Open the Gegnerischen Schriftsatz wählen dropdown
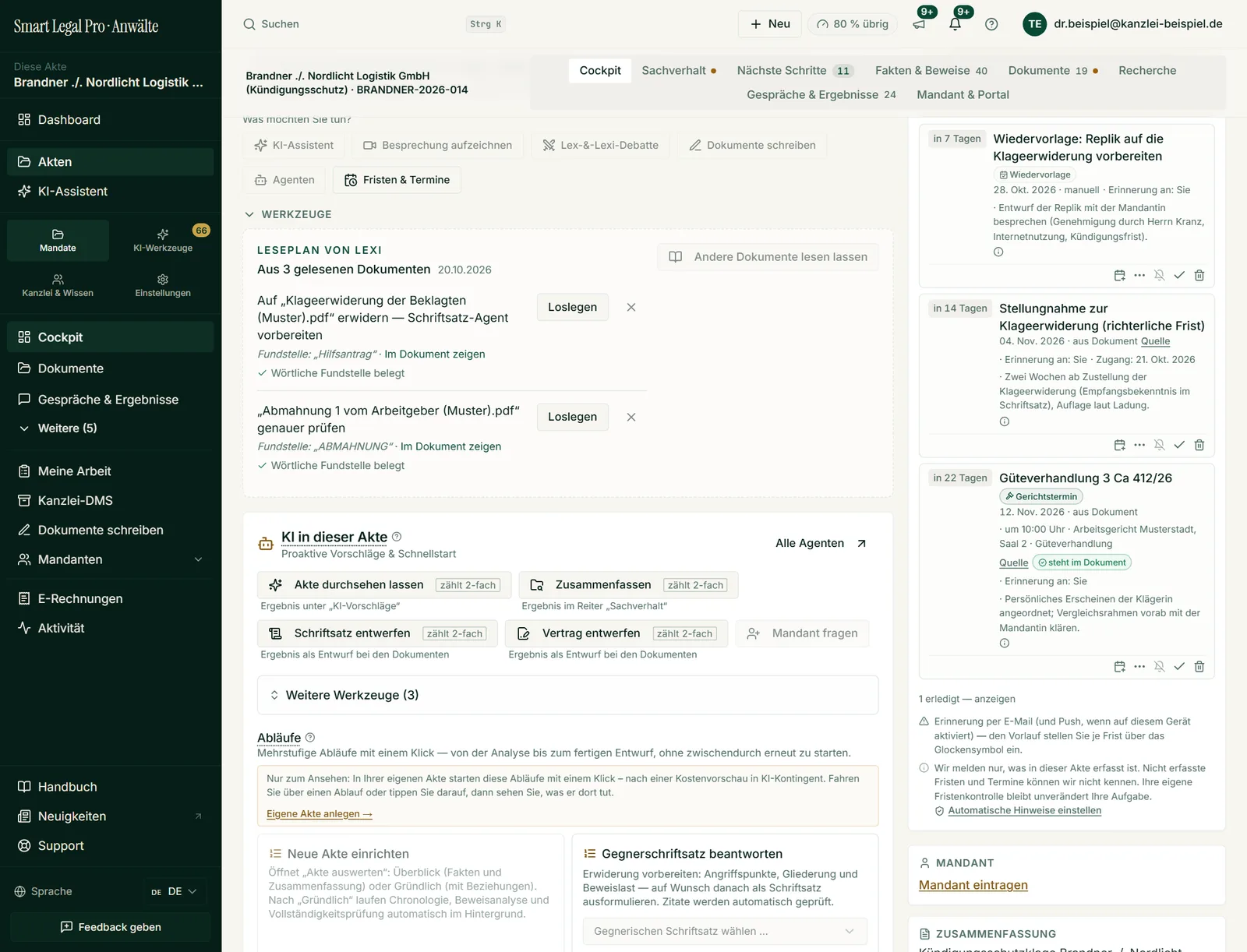Image resolution: width=1247 pixels, height=952 pixels. tap(724, 931)
